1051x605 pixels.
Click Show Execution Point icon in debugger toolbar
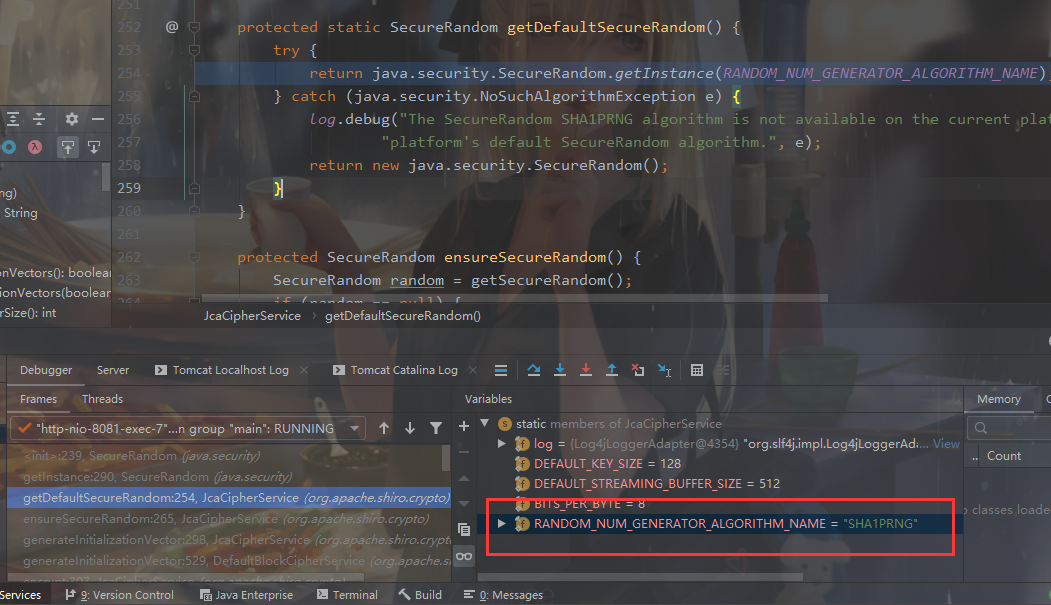(501, 371)
